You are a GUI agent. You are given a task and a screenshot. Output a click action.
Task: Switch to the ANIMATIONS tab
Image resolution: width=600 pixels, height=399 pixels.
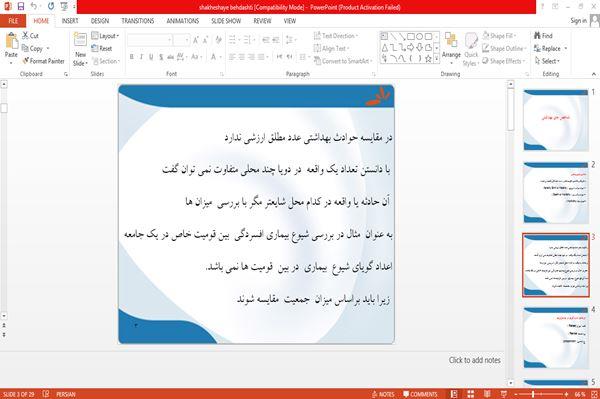click(x=183, y=21)
